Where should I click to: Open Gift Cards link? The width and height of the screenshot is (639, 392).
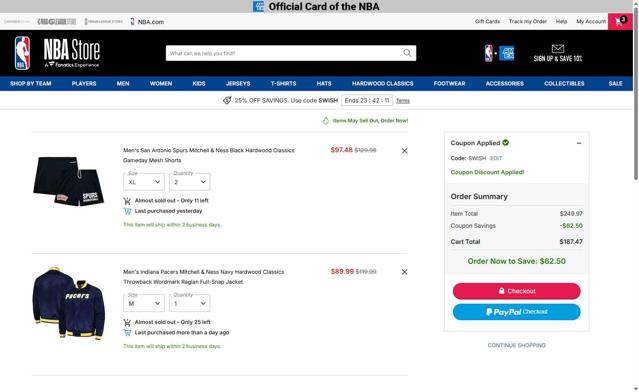tap(487, 22)
